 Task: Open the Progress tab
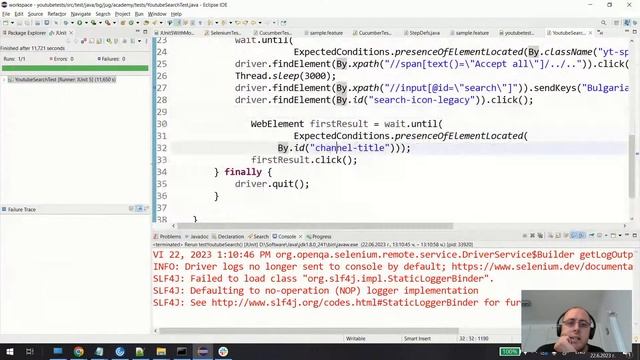pos(319,236)
